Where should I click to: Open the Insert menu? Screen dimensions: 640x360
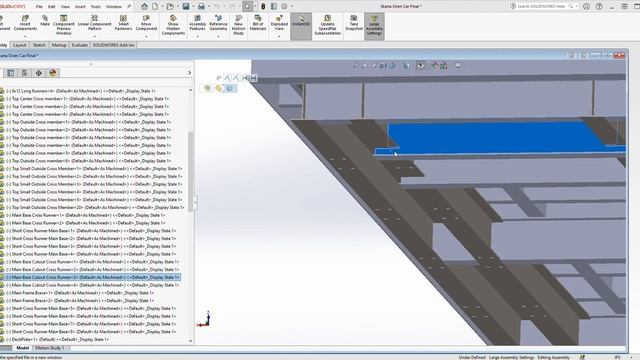[80, 7]
